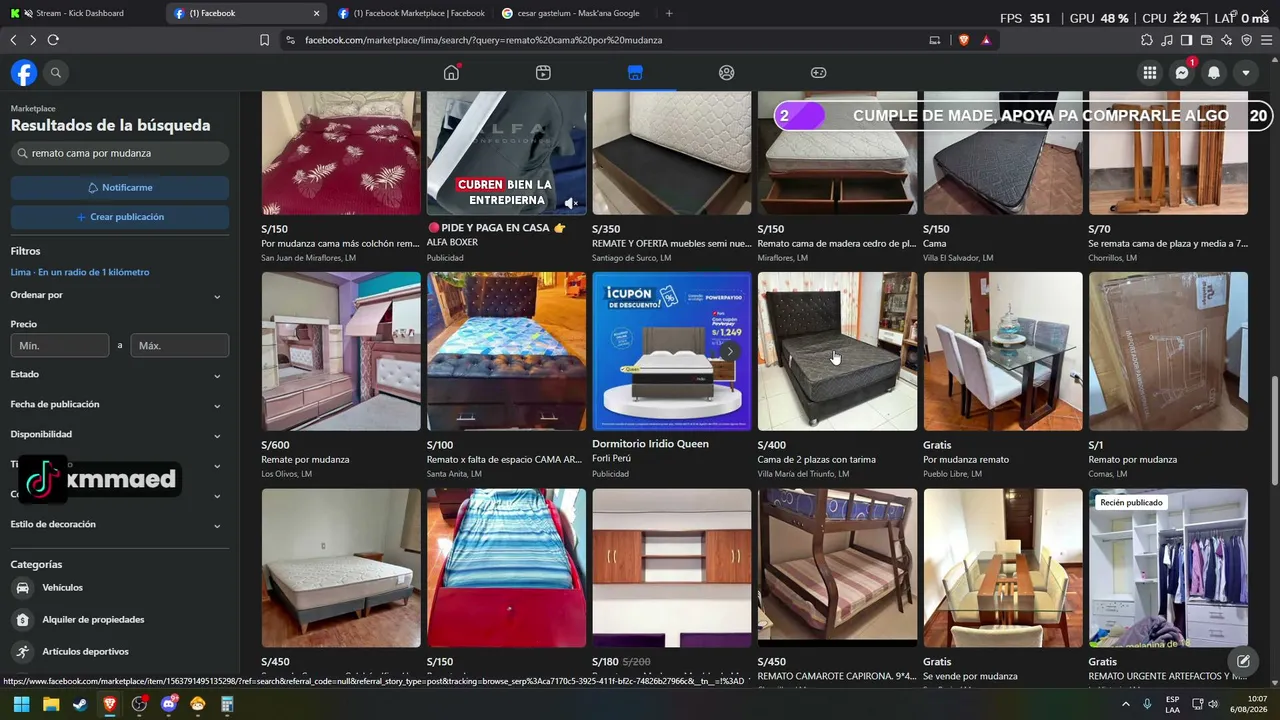
Task: Open the Recién publicado closet listing
Action: coord(1168,586)
